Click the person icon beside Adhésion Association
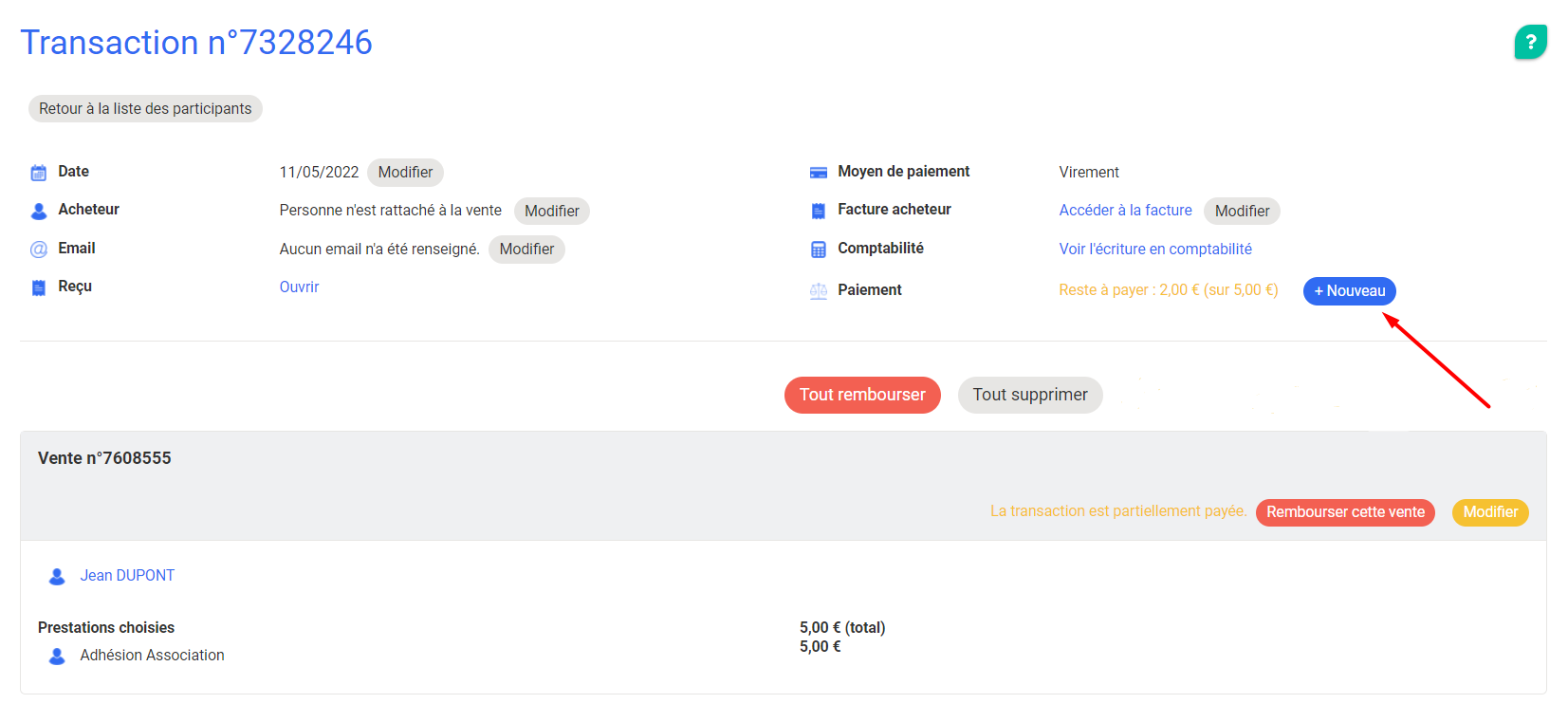This screenshot has height=722, width=1568. pos(57,656)
